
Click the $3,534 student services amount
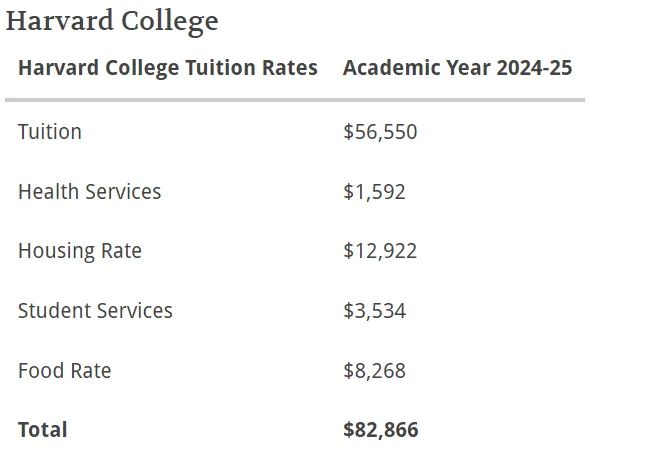coord(374,311)
